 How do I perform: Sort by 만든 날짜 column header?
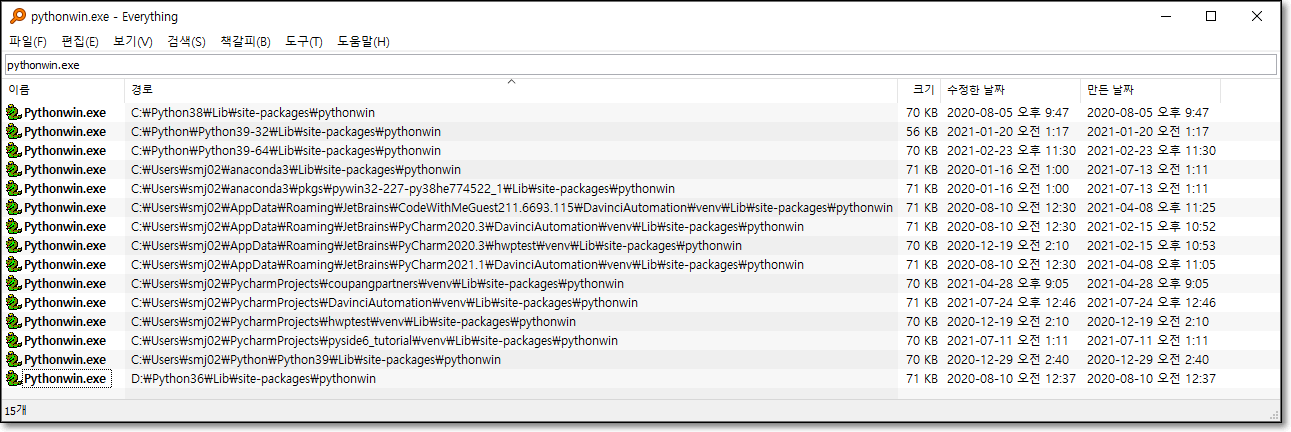1151,90
